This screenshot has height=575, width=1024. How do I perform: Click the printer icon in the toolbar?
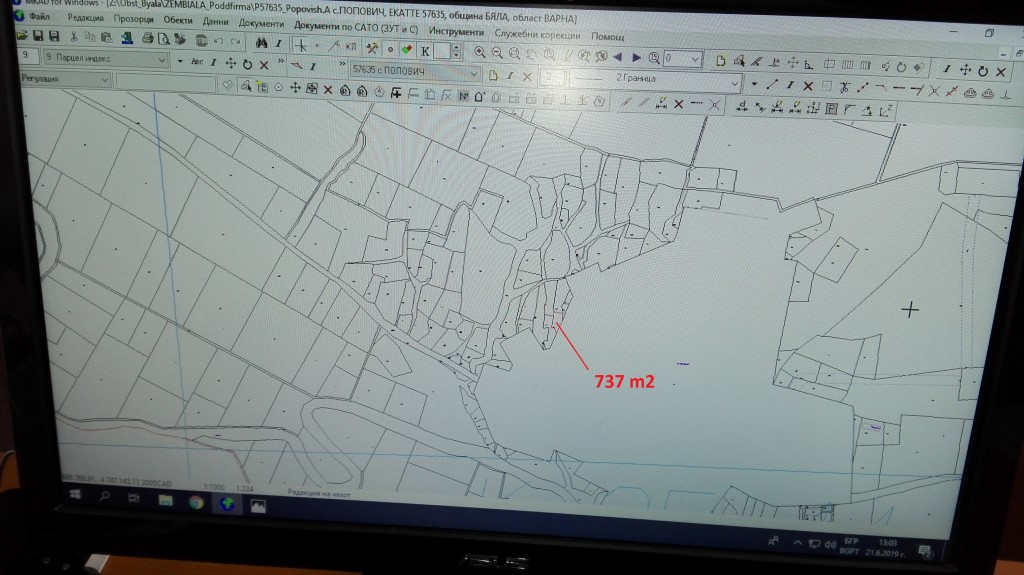[147, 39]
